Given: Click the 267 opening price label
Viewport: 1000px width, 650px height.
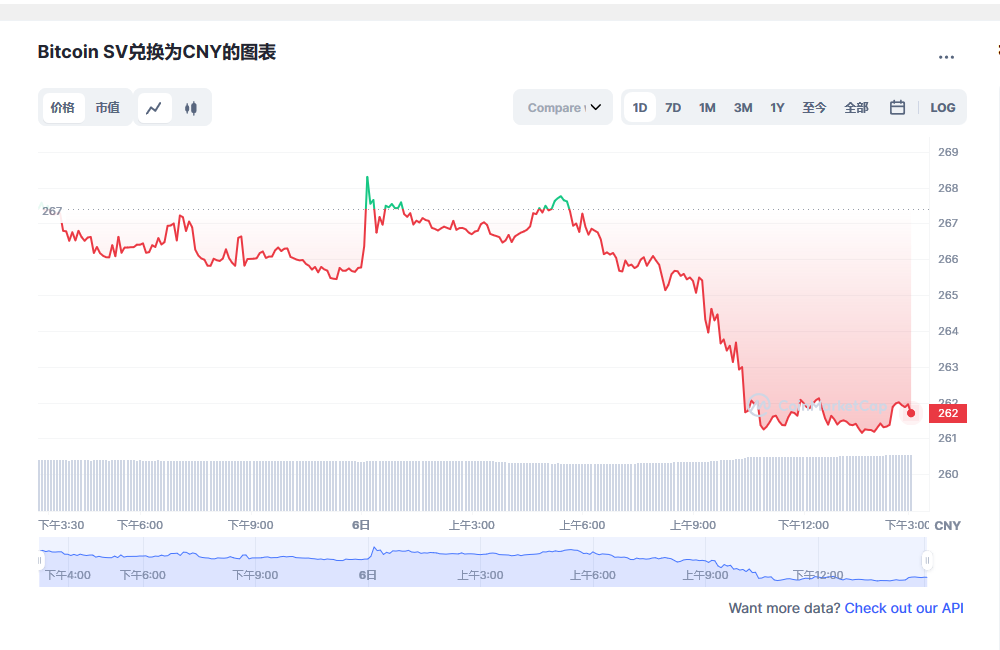Looking at the screenshot, I should point(52,211).
